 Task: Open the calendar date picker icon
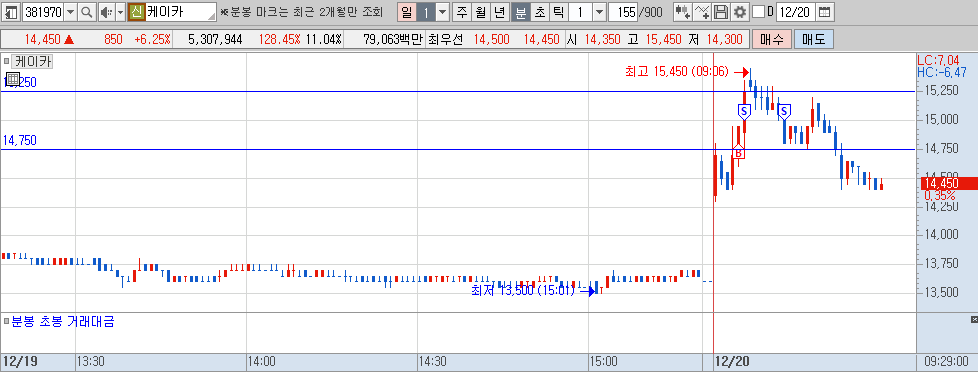coord(824,12)
